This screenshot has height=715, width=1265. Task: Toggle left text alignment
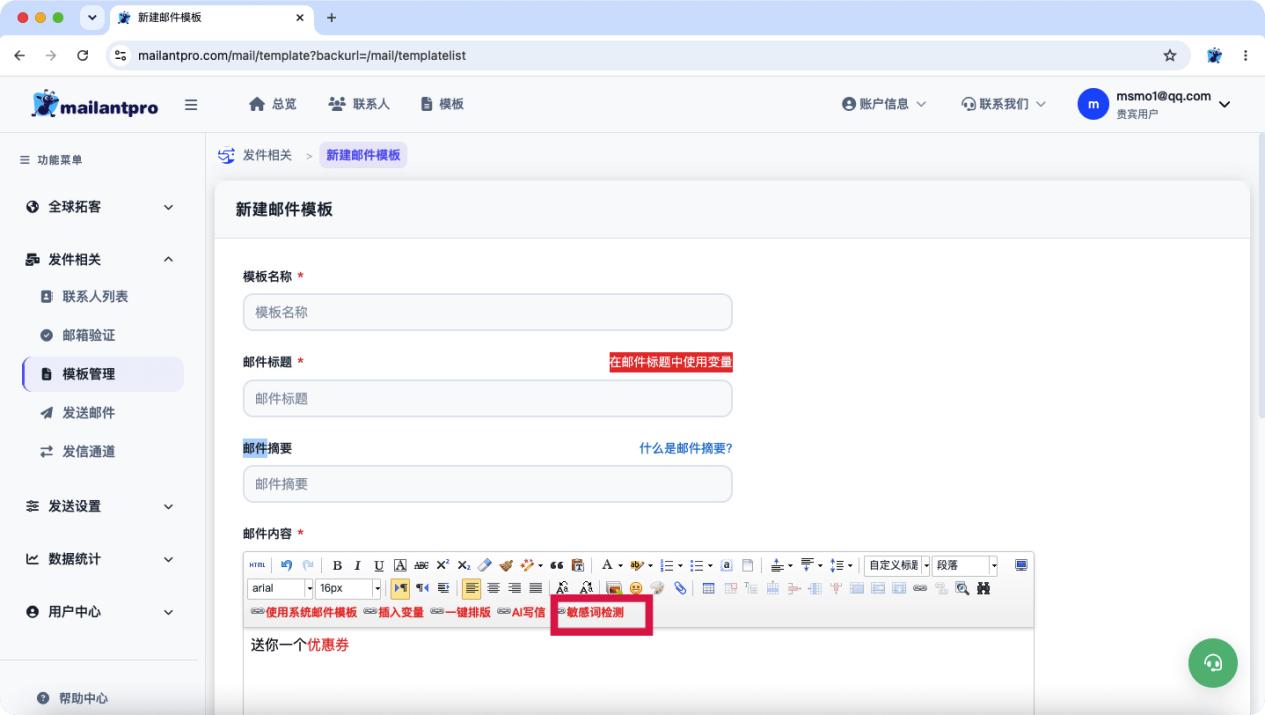click(472, 588)
